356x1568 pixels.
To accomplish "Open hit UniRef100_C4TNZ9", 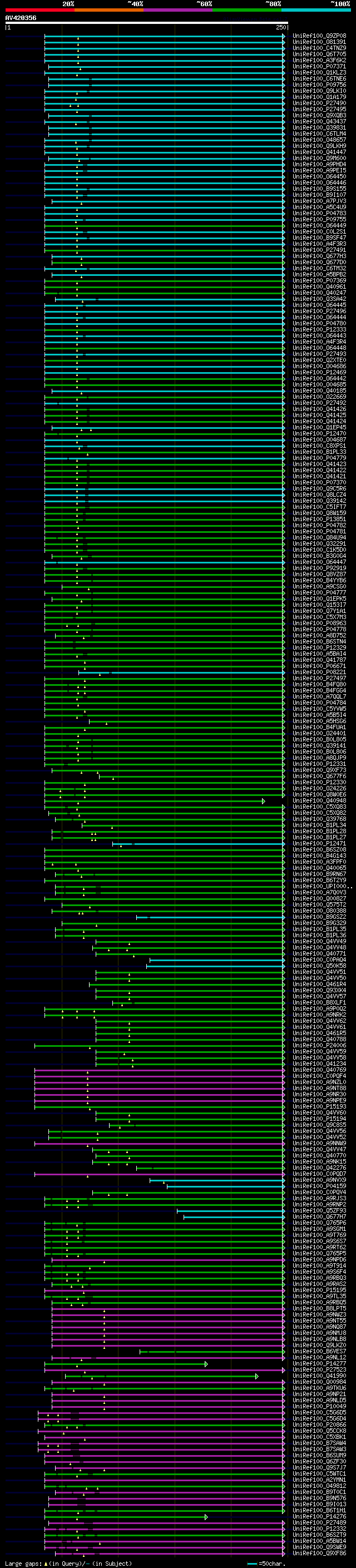I will pyautogui.click(x=319, y=48).
